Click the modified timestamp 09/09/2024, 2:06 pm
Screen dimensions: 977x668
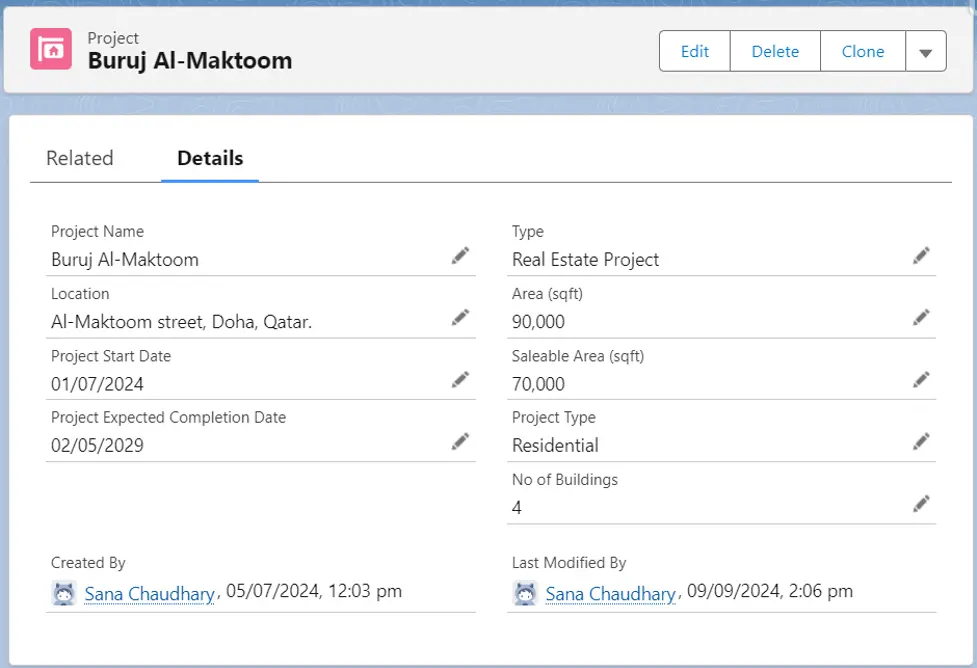point(770,591)
